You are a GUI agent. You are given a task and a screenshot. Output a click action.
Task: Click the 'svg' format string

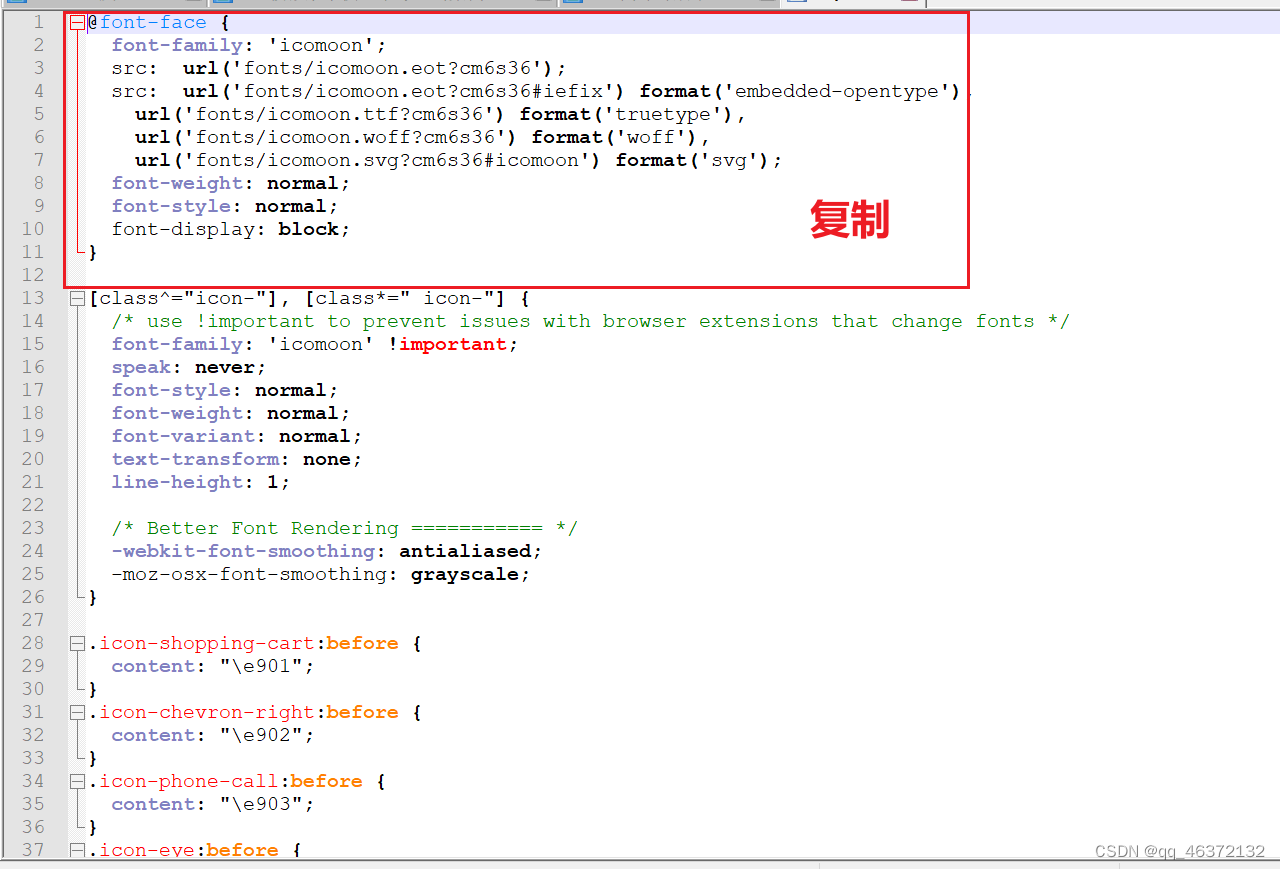tap(729, 160)
